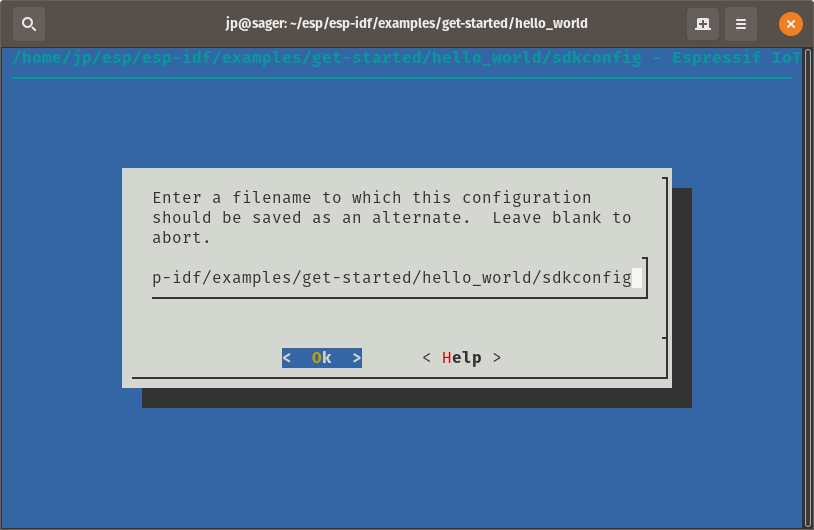Click the right angle bracket of Ok

pos(357,358)
